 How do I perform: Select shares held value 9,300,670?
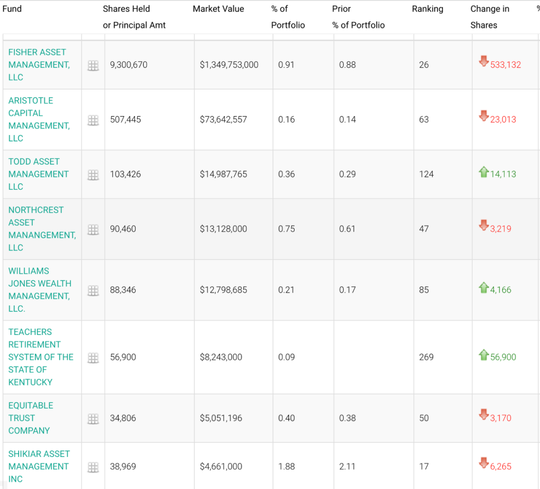pos(128,65)
